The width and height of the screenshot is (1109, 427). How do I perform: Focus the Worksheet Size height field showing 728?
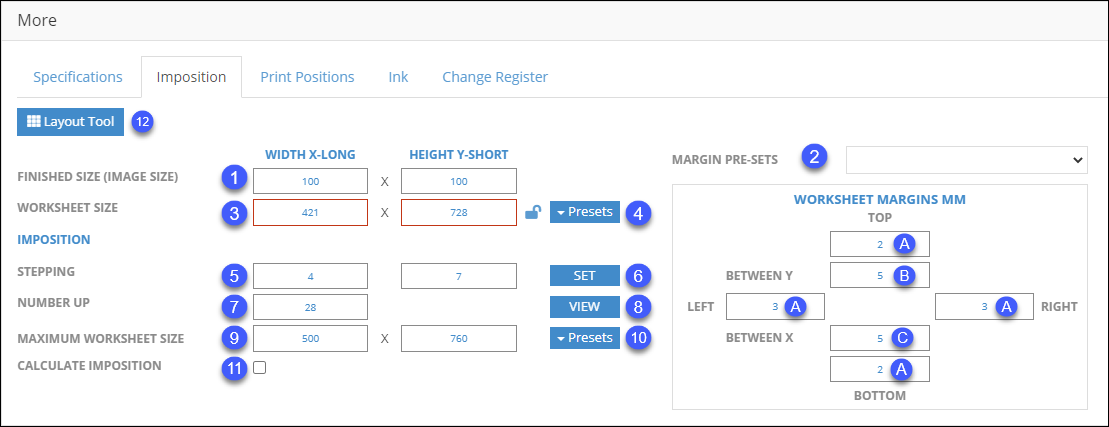pos(459,212)
